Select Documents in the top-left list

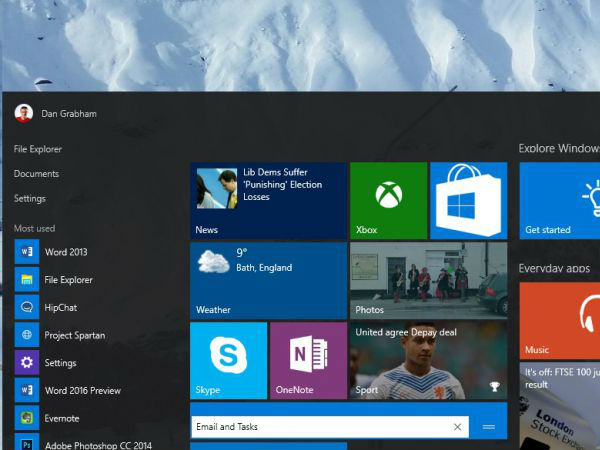pyautogui.click(x=36, y=174)
